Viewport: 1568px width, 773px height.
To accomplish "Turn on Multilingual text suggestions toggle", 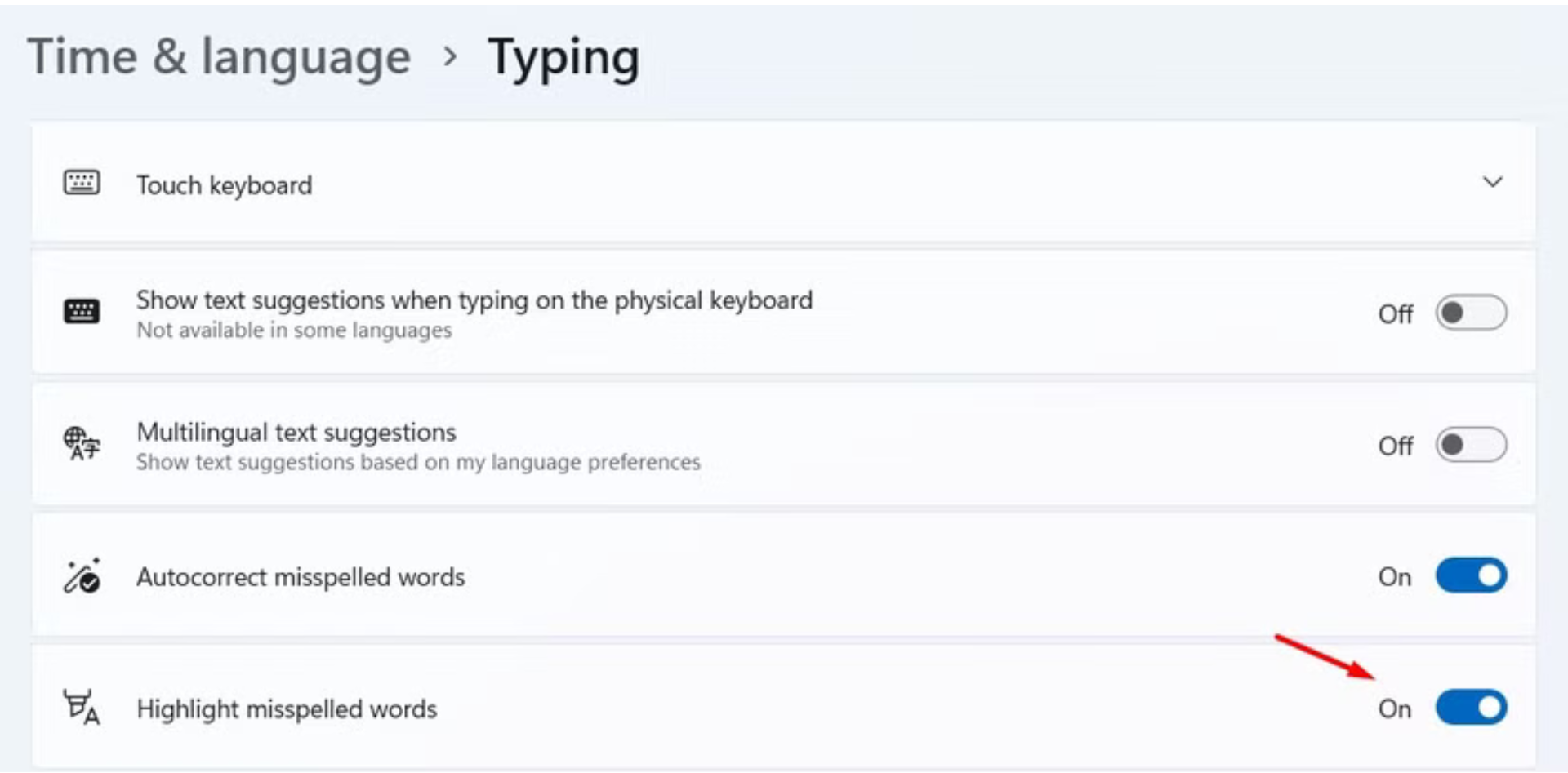I will click(1471, 446).
